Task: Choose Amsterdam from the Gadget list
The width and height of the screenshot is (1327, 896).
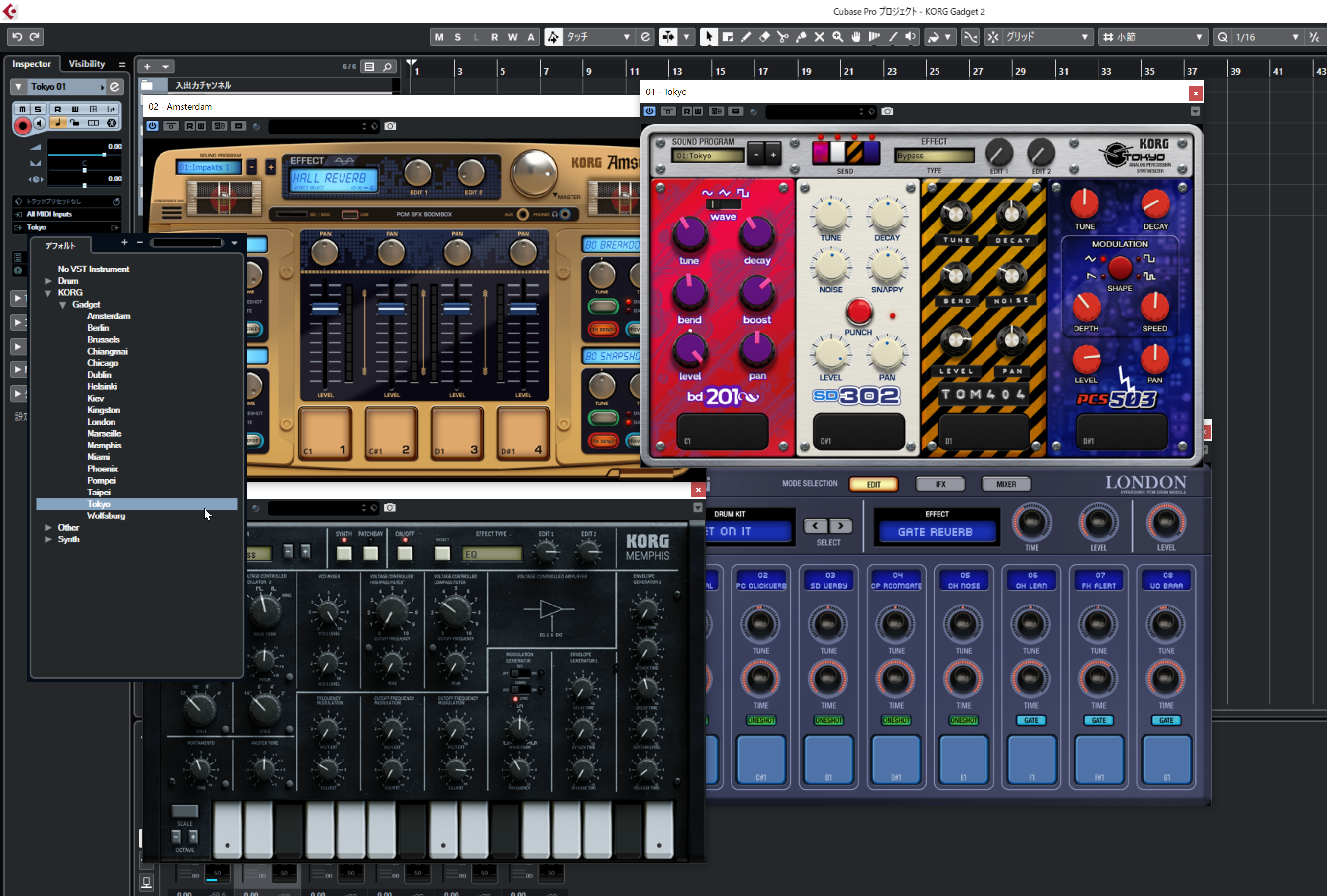Action: point(109,316)
